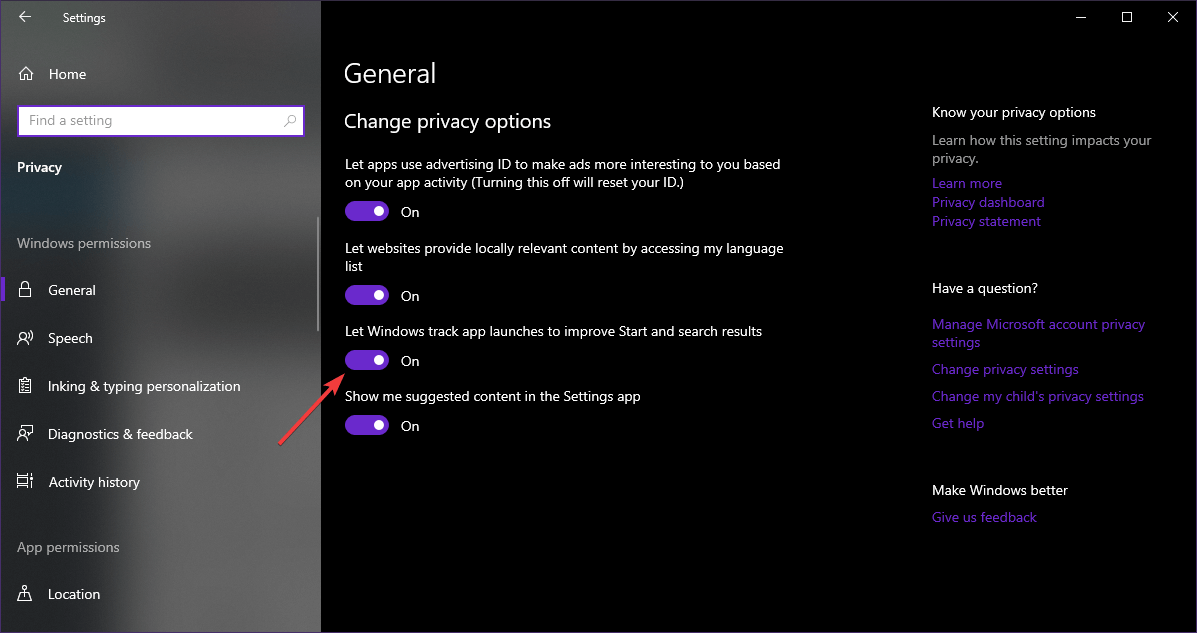Image resolution: width=1197 pixels, height=633 pixels.
Task: Disable Windows tracking app launches toggle
Action: 367,360
